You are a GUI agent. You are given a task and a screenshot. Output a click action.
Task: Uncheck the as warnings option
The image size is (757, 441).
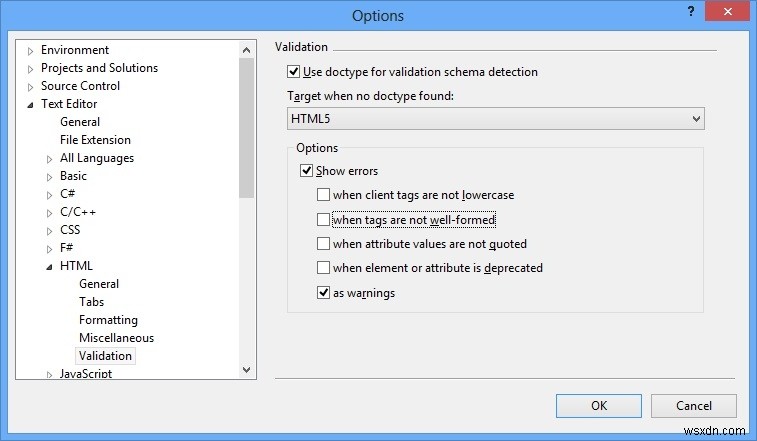pos(323,293)
